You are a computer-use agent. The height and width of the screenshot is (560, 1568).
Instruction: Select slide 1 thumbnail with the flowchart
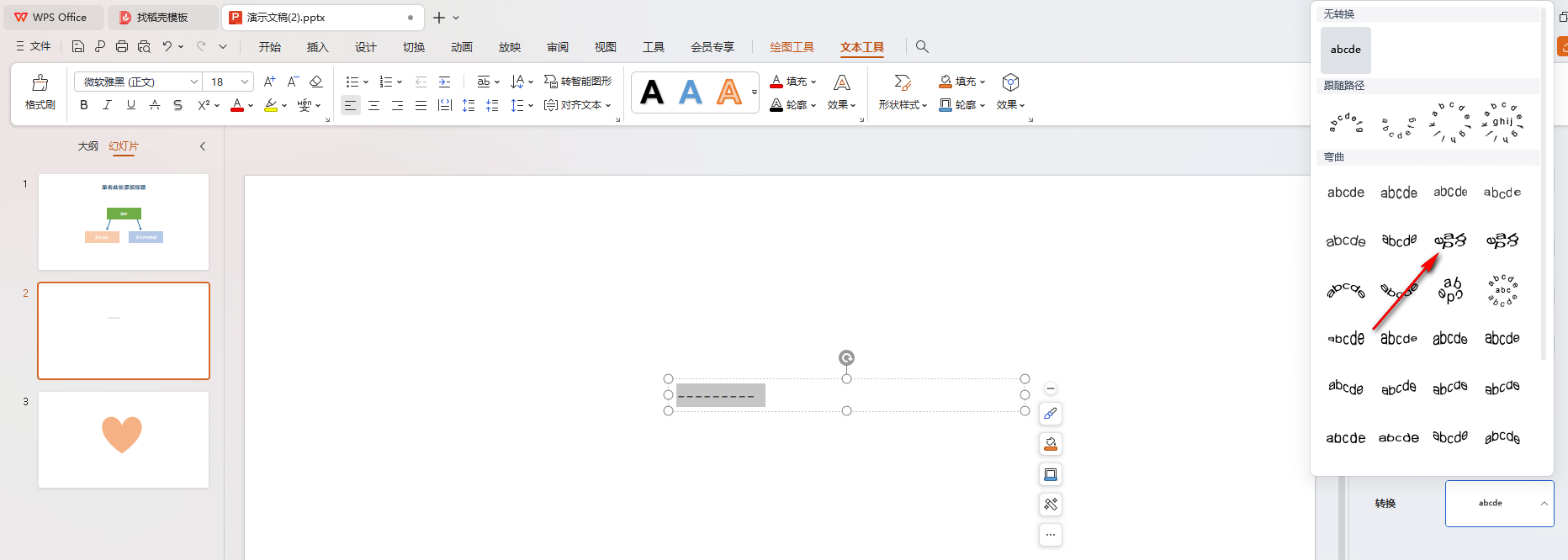click(x=124, y=222)
